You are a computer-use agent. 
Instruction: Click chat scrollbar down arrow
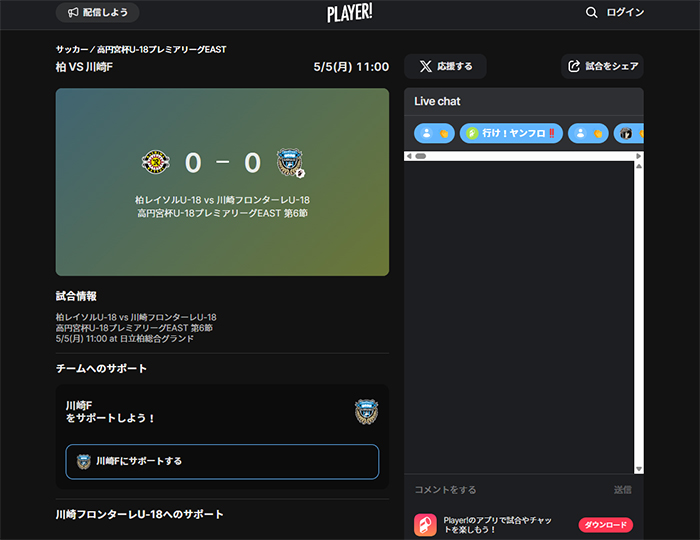click(x=639, y=469)
